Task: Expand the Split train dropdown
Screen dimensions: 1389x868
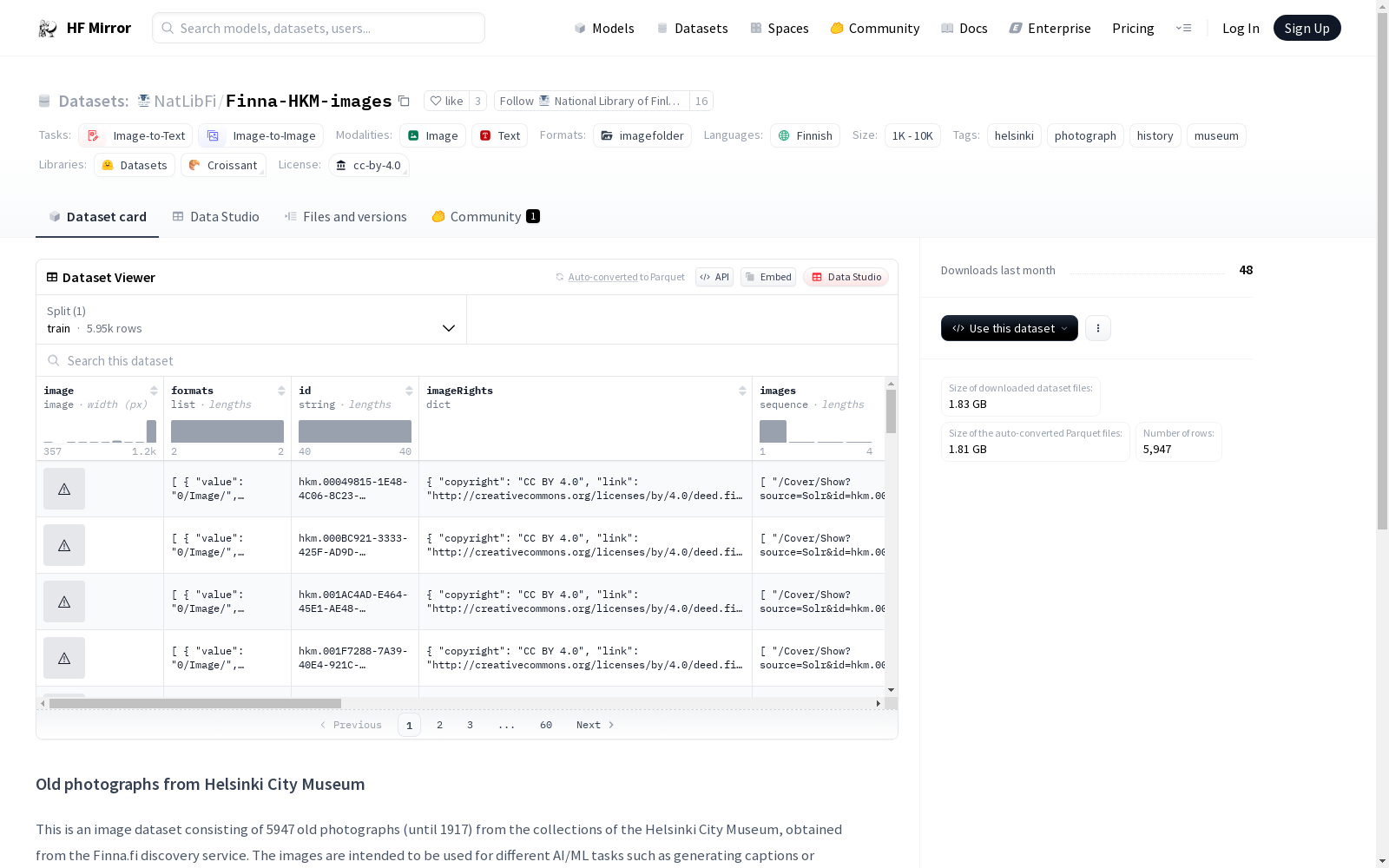Action: pos(252,319)
